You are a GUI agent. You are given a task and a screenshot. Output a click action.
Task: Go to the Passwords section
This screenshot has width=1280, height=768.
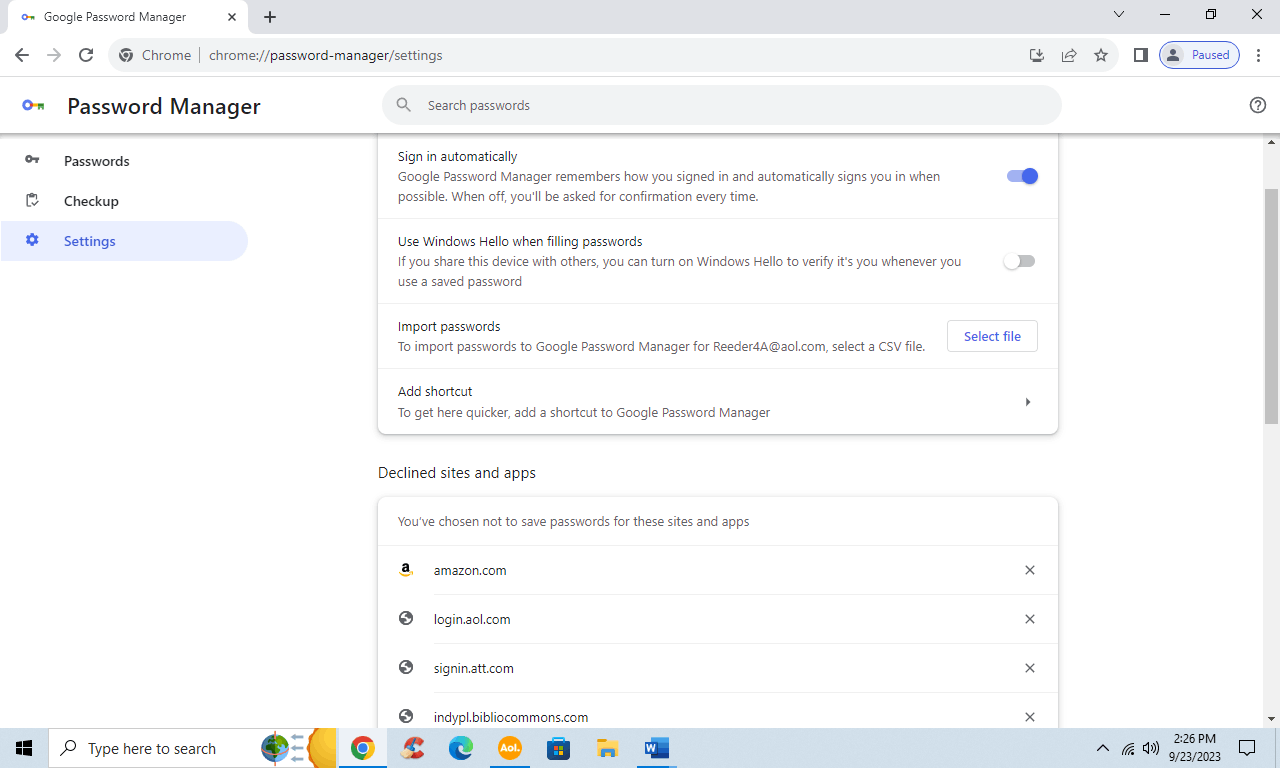pyautogui.click(x=124, y=161)
